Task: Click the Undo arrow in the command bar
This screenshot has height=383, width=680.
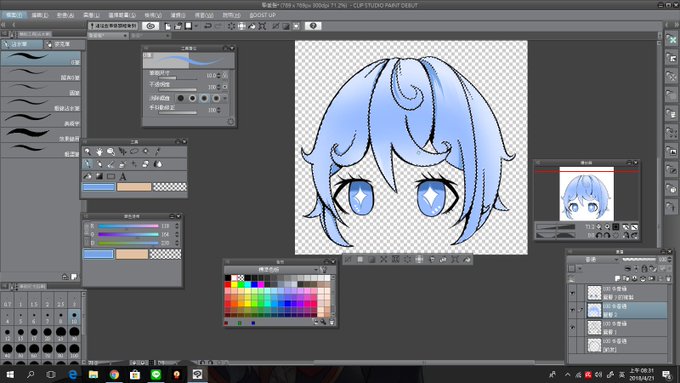Action: coord(208,26)
